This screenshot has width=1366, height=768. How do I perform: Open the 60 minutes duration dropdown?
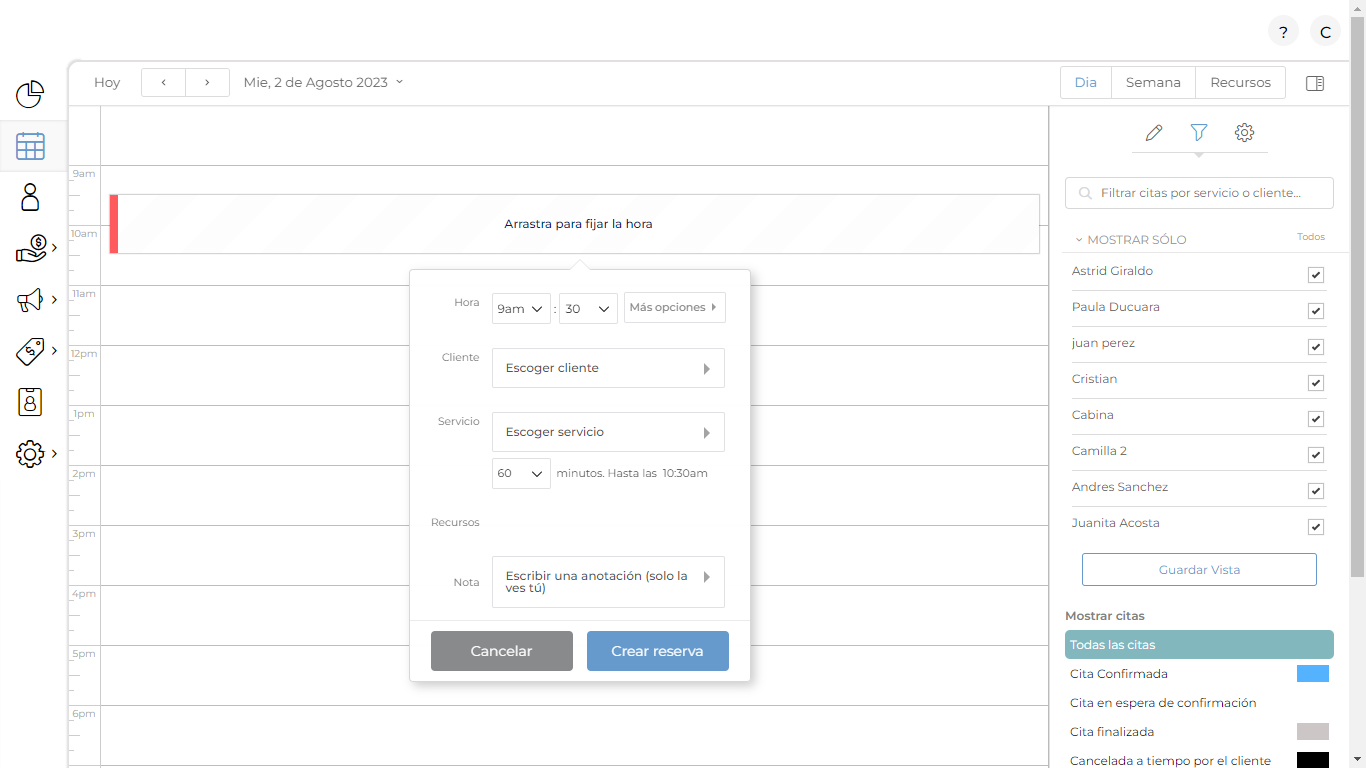point(521,473)
